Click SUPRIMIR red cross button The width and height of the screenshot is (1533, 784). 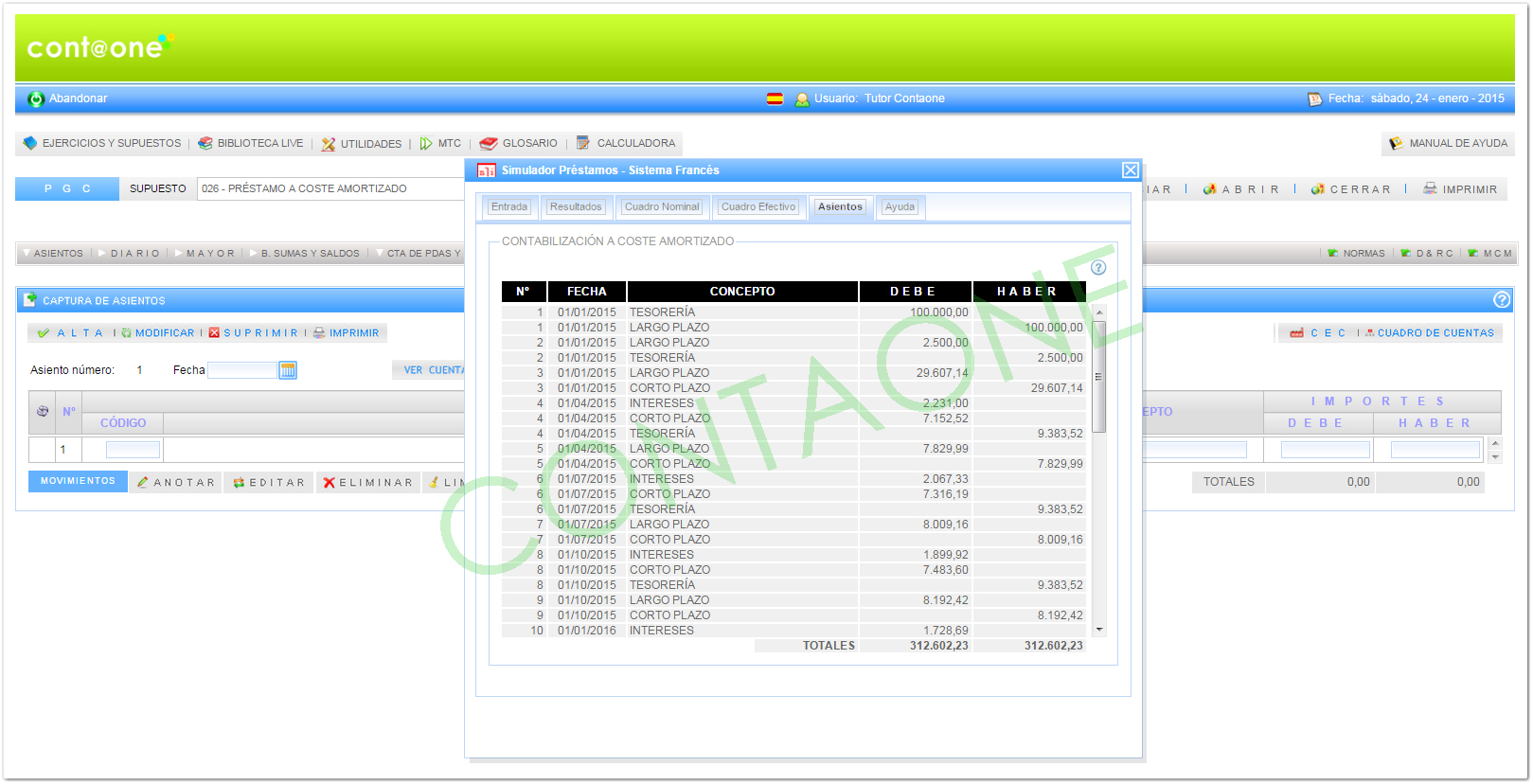click(x=253, y=333)
